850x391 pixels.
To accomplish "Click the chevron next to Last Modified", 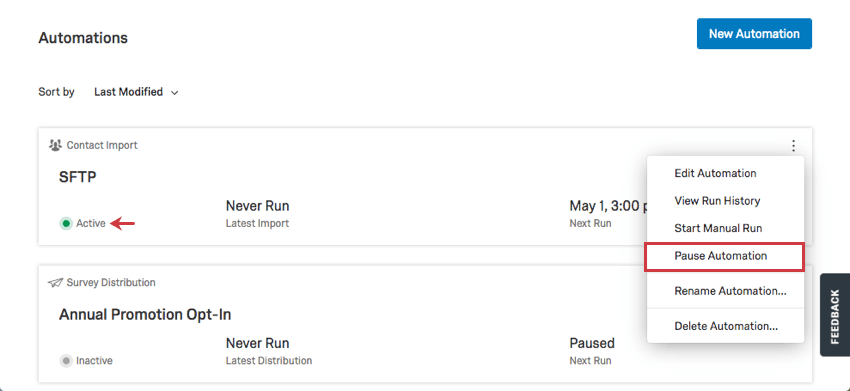I will pos(175,93).
